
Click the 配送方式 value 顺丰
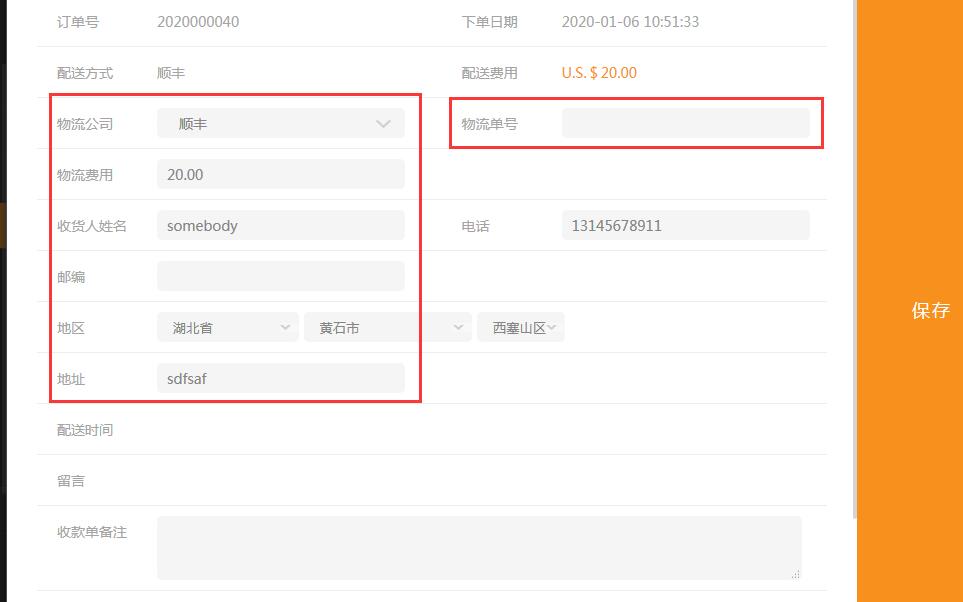pos(171,73)
